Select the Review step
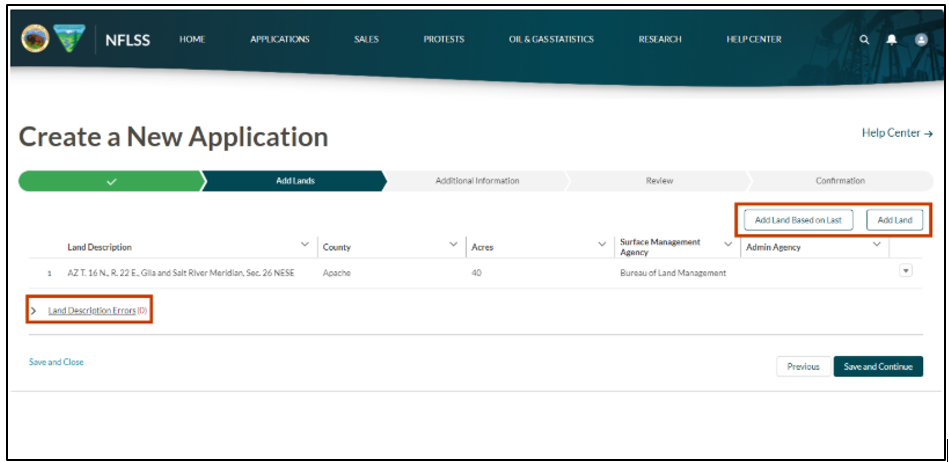The image size is (949, 462). 659,181
